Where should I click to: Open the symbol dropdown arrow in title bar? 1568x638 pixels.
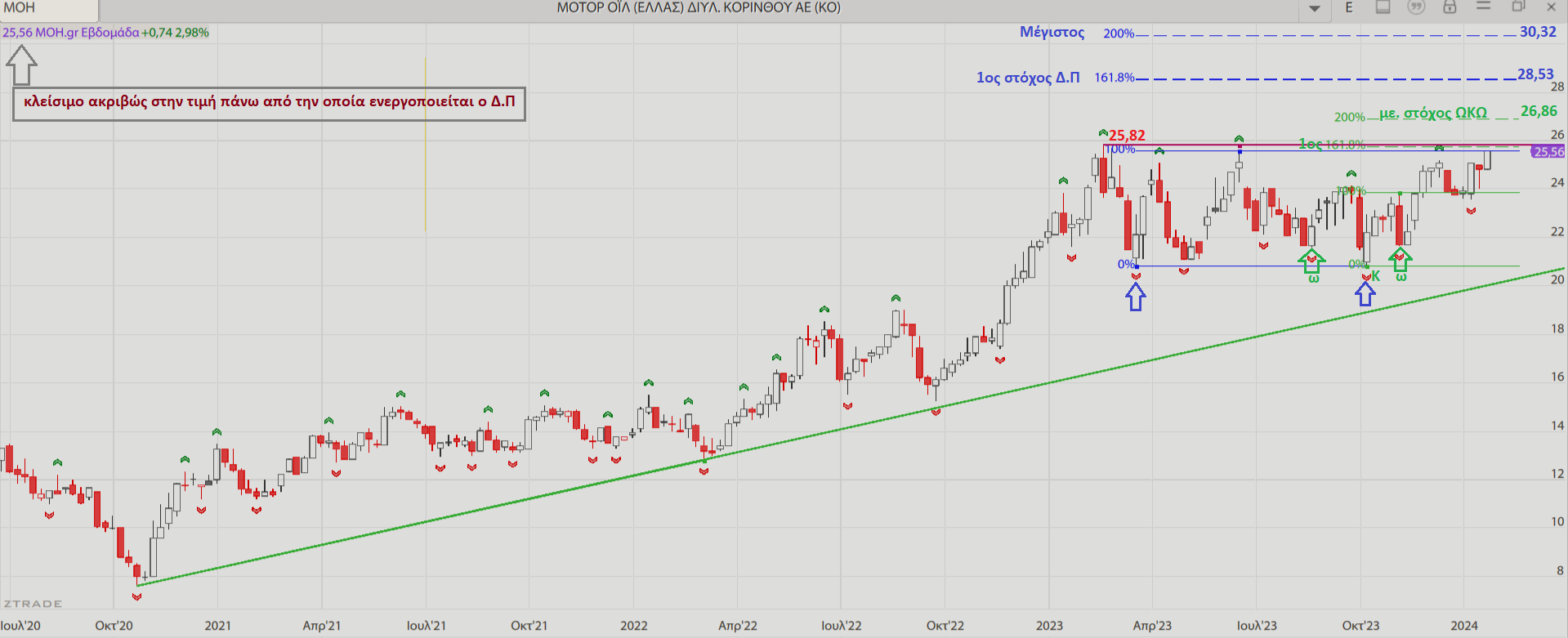coord(1315,8)
